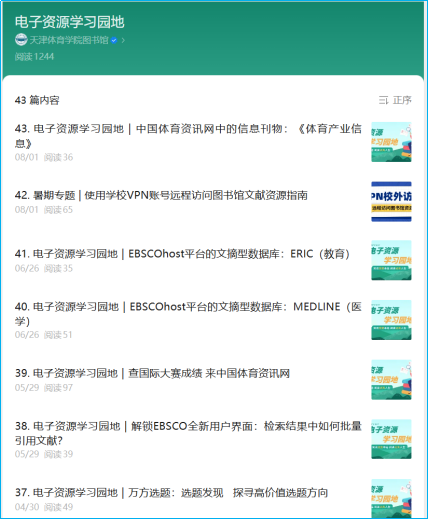
Task: Click the sort order lines icon
Action: (384, 100)
